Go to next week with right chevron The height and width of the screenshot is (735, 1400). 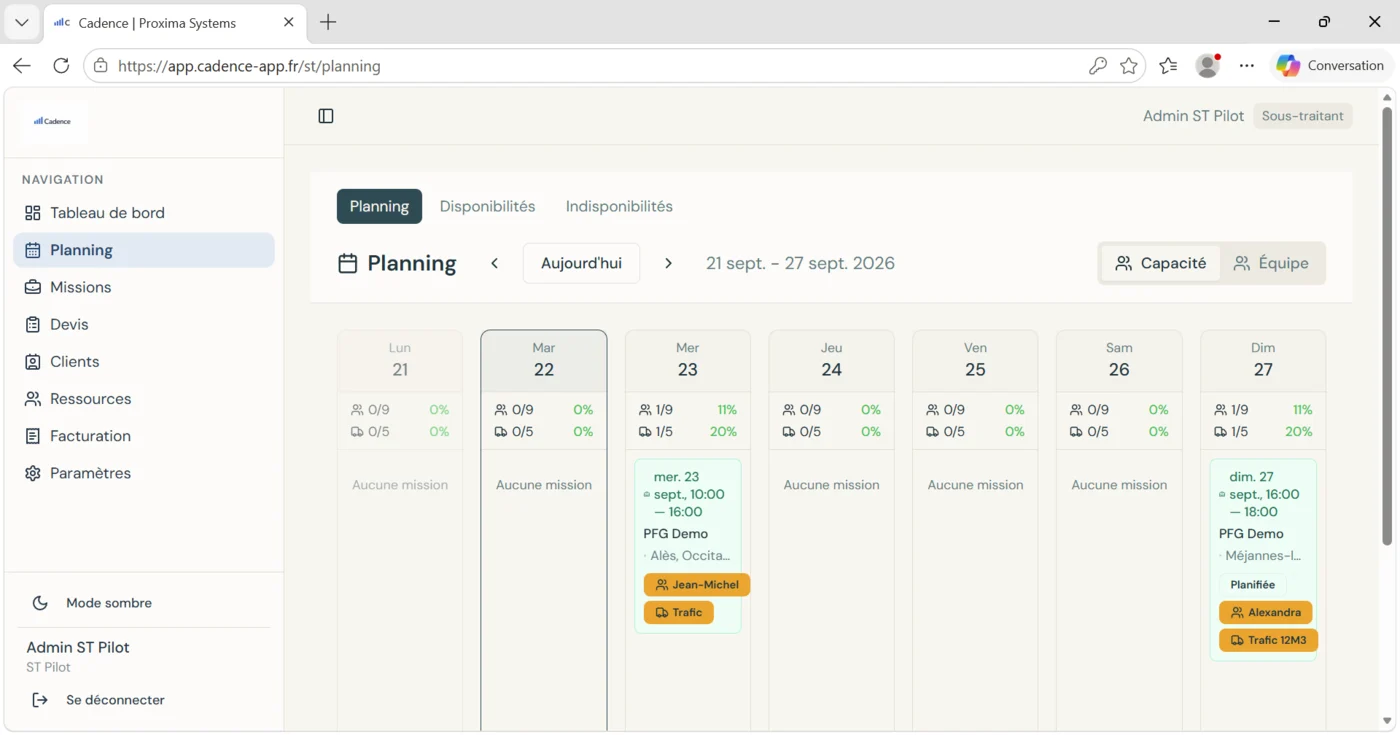pyautogui.click(x=668, y=263)
